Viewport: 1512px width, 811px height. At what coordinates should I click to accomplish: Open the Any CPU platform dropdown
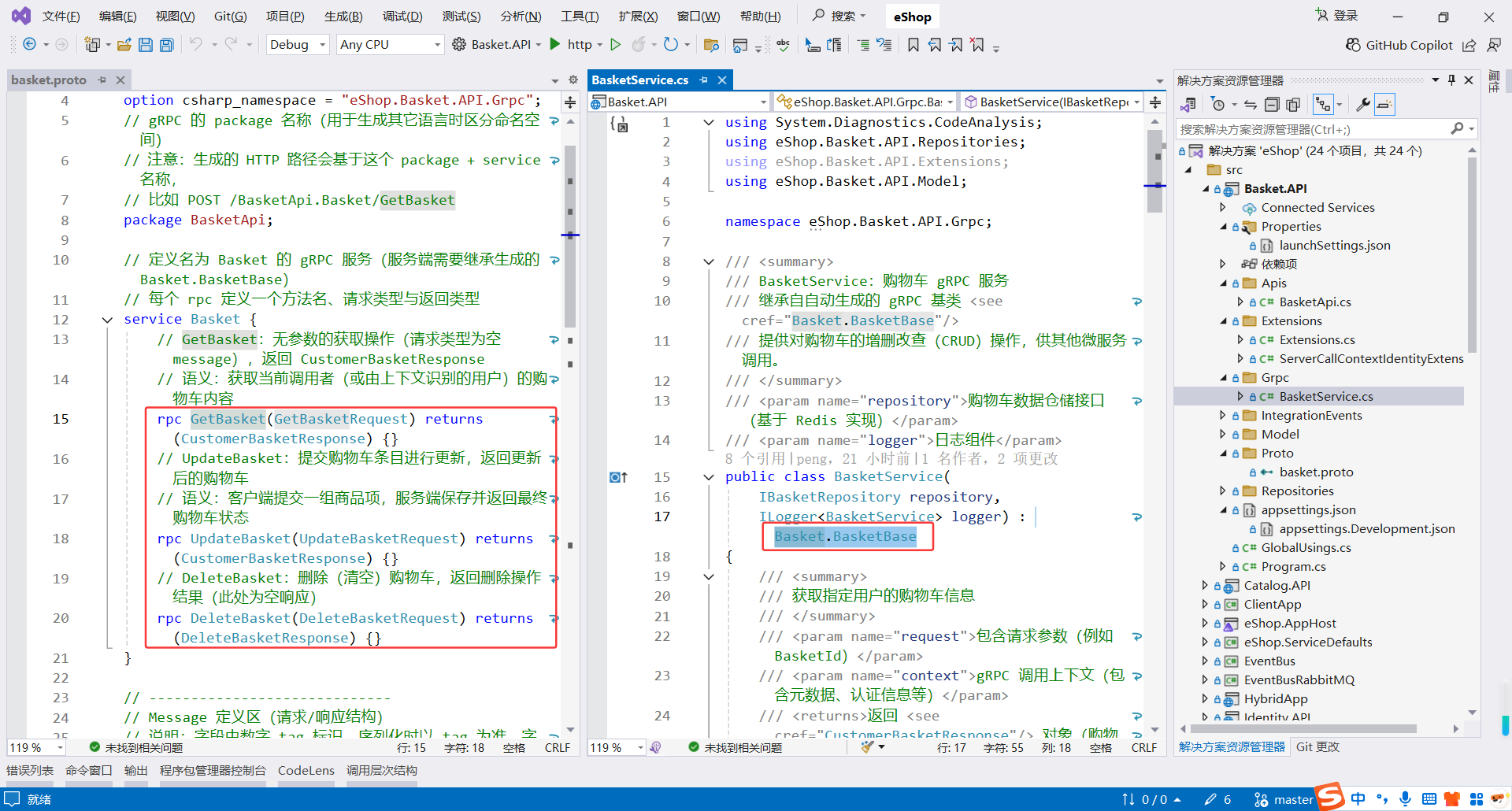coord(389,44)
